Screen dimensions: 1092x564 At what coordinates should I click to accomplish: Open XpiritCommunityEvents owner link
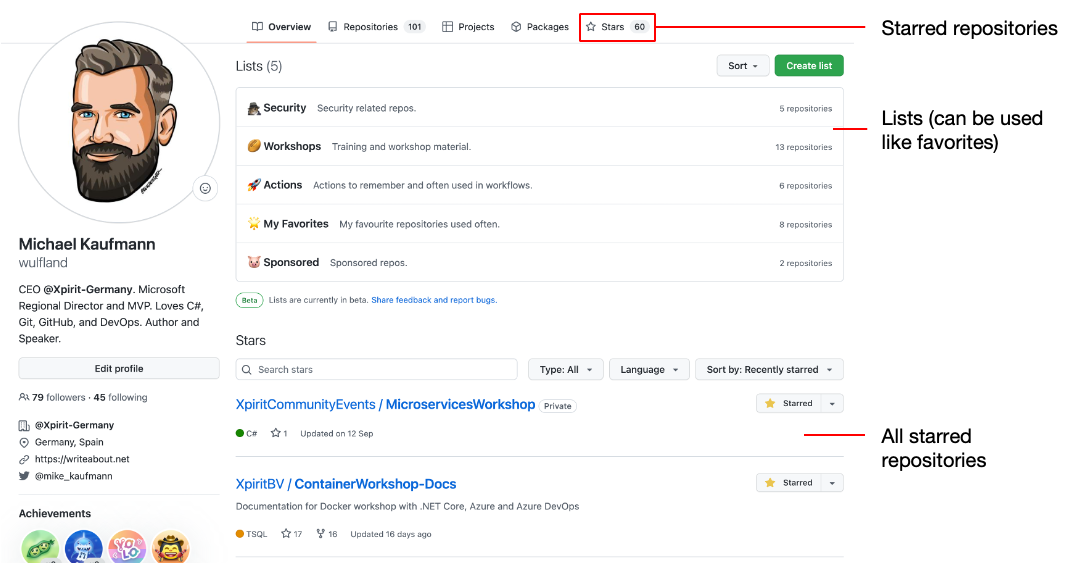tap(306, 405)
